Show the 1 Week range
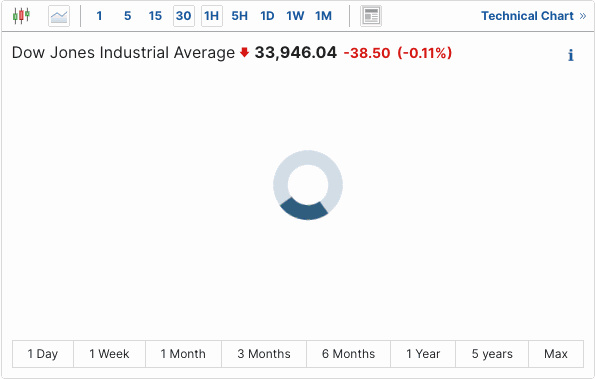Viewport: 595px width, 379px height. coord(109,354)
